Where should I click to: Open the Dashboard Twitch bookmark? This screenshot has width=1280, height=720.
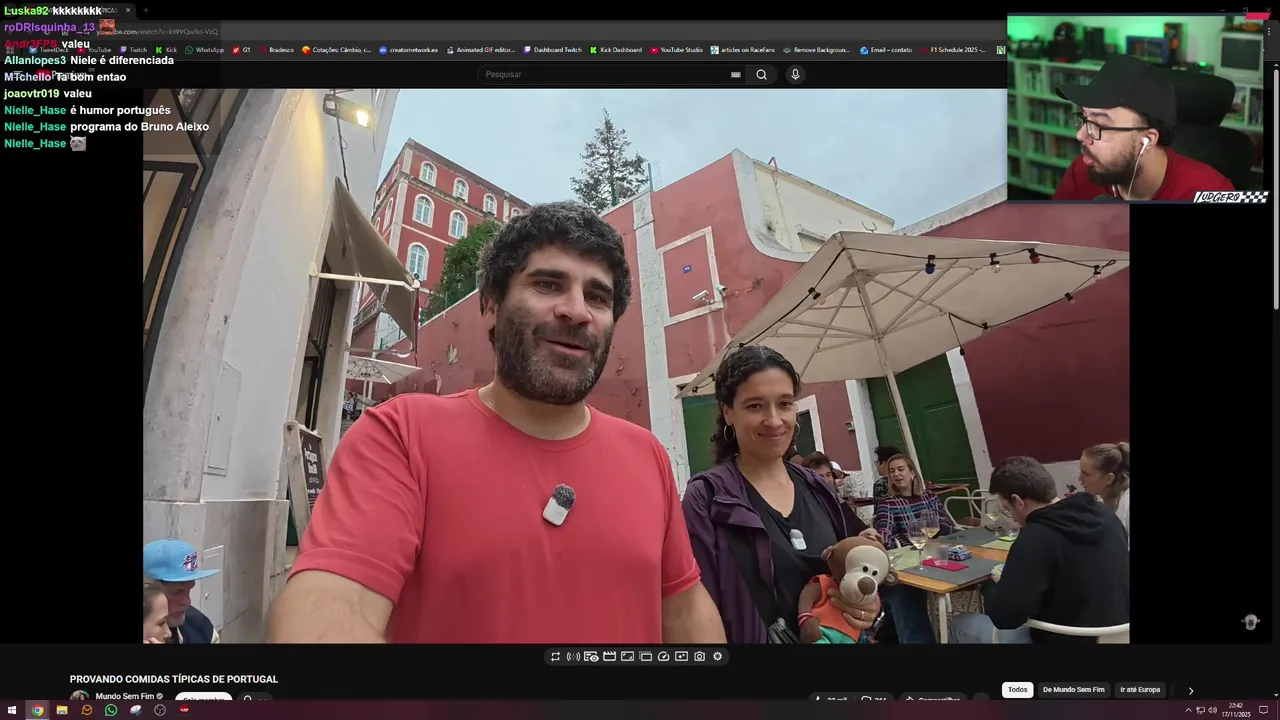tap(552, 50)
